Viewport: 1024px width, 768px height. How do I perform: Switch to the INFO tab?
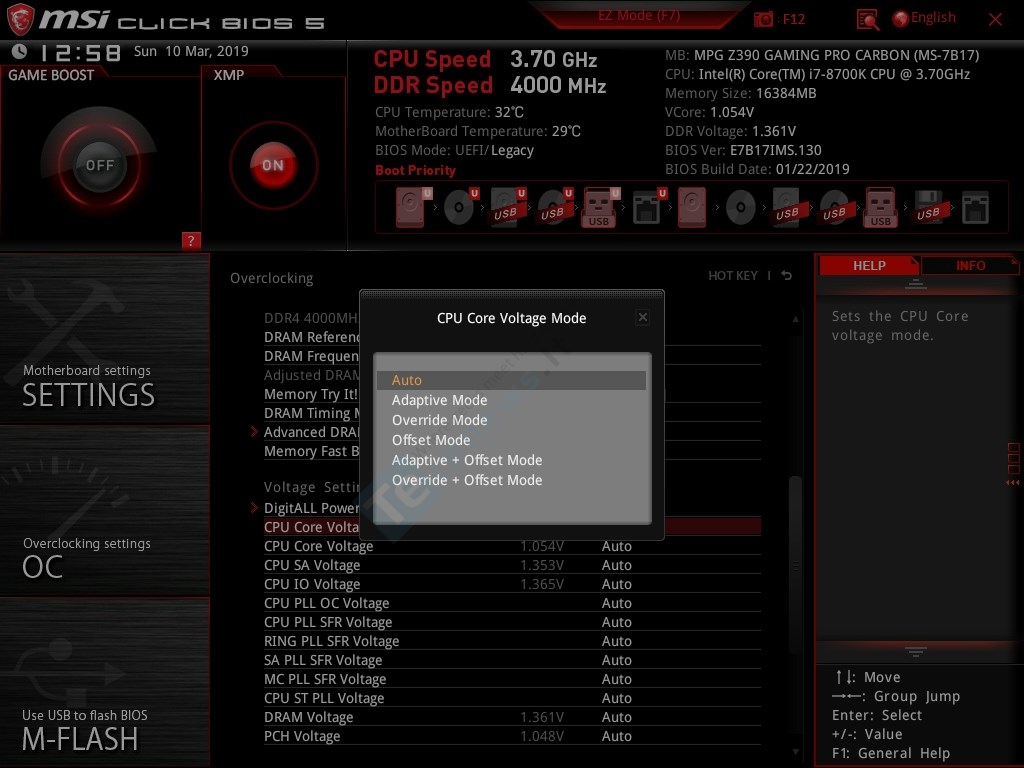click(x=970, y=266)
